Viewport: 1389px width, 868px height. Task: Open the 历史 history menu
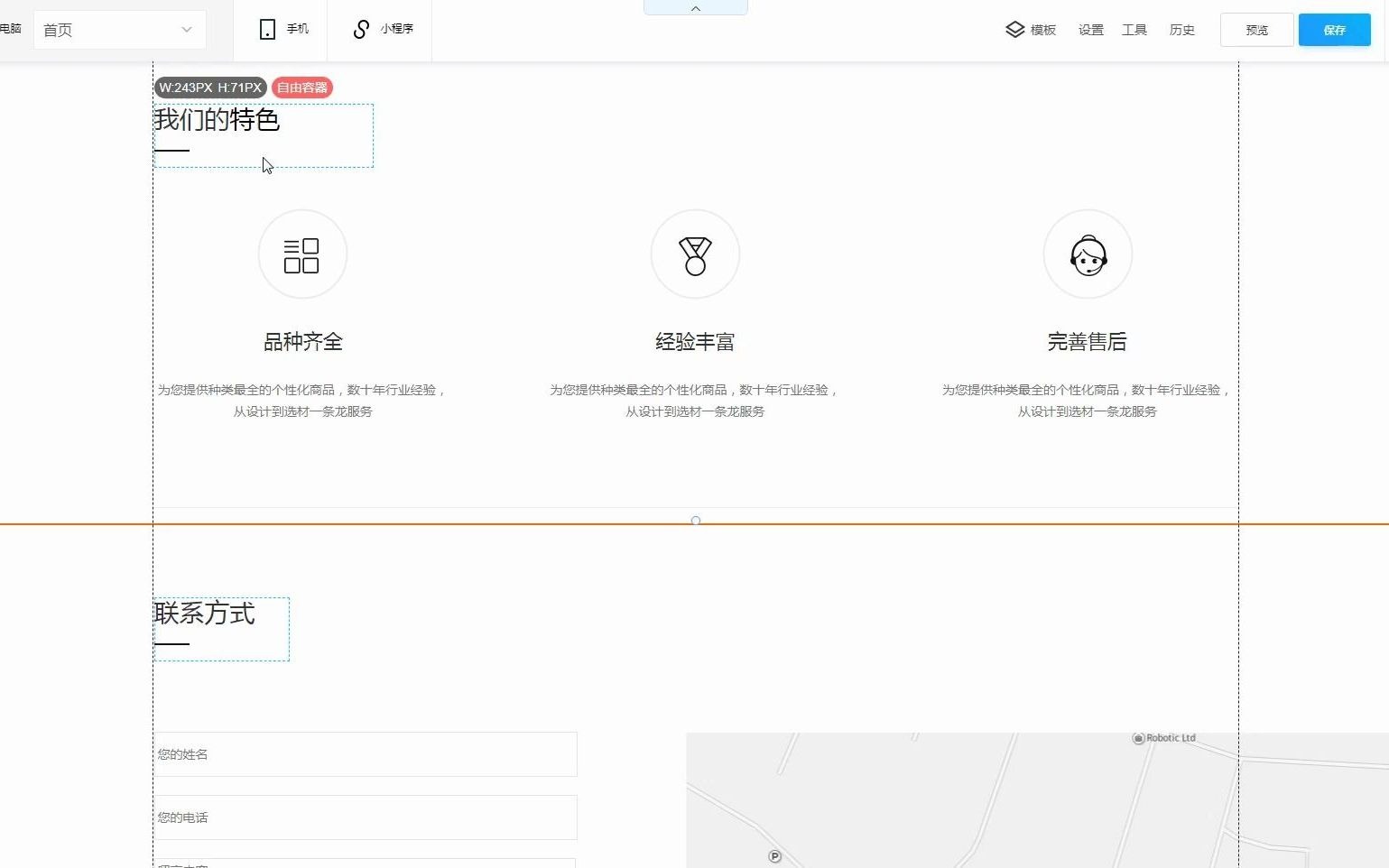1181,30
